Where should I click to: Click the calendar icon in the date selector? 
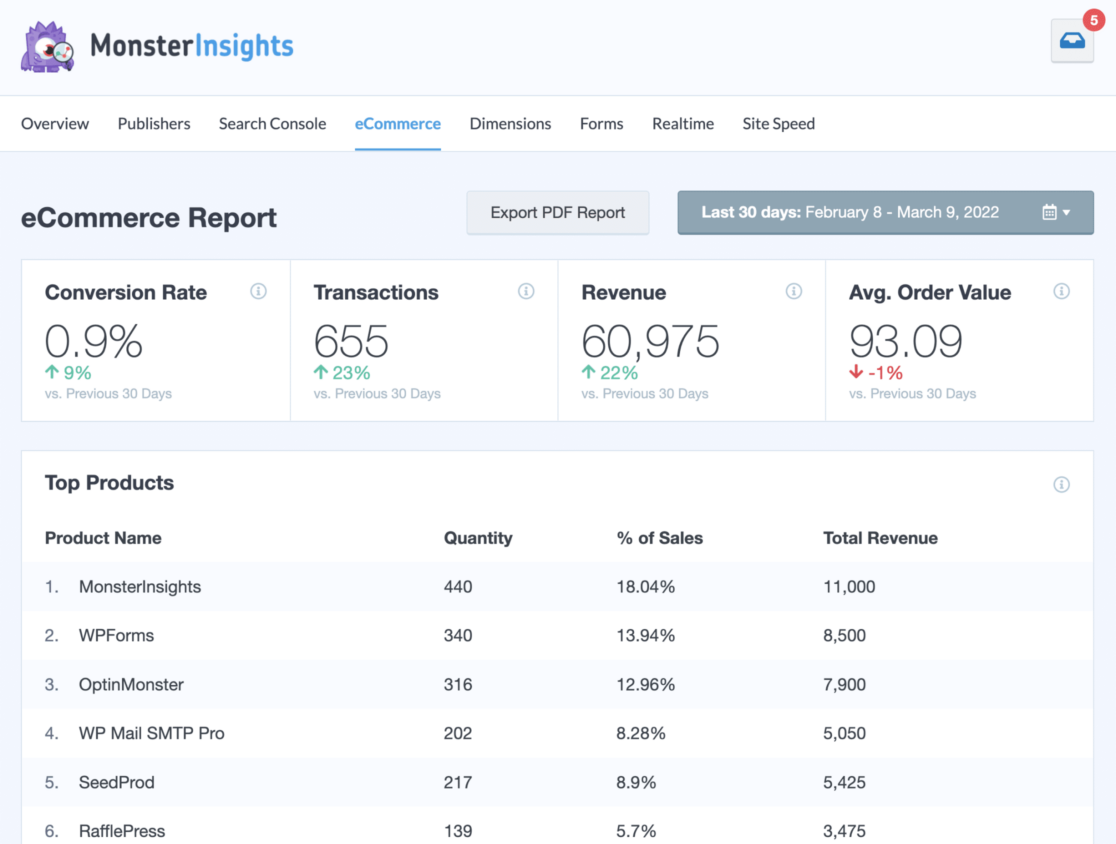click(1051, 212)
